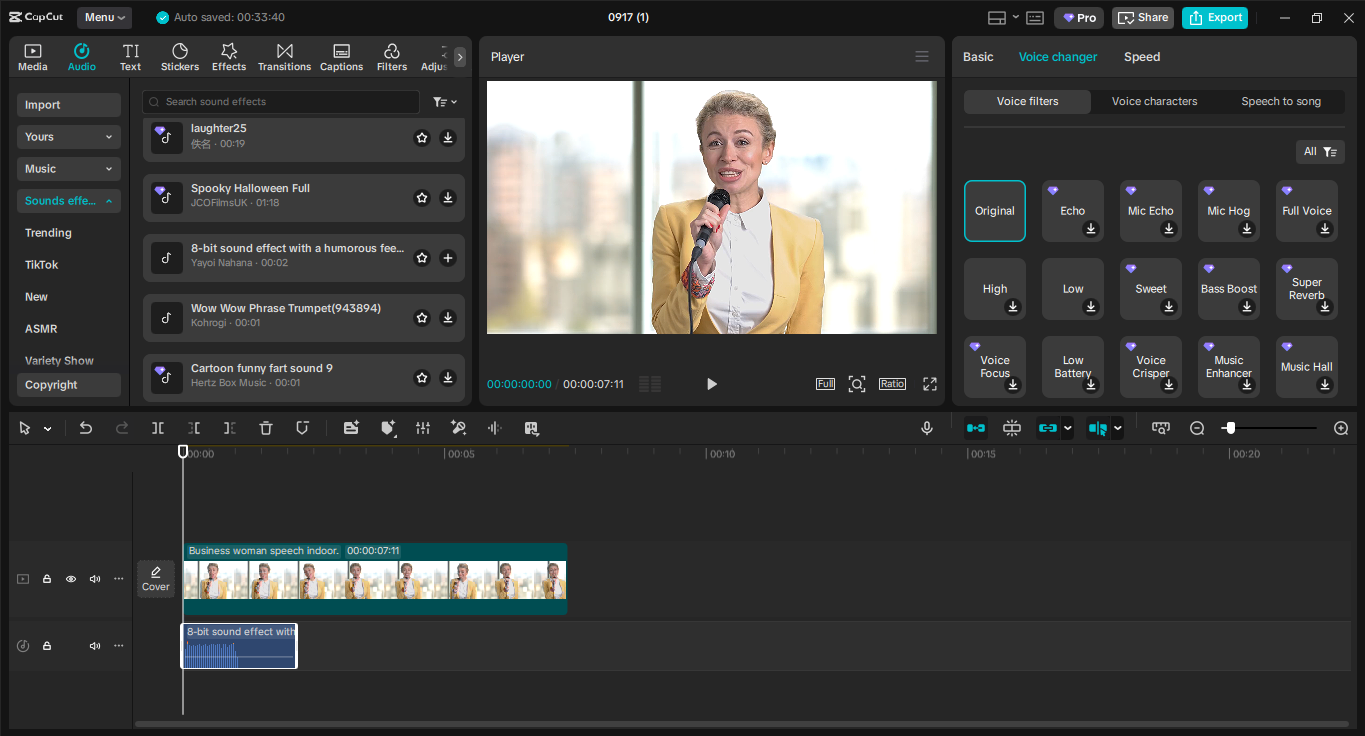Collapse the Sounds effects section in sidebar
1365x736 pixels.
pos(68,200)
